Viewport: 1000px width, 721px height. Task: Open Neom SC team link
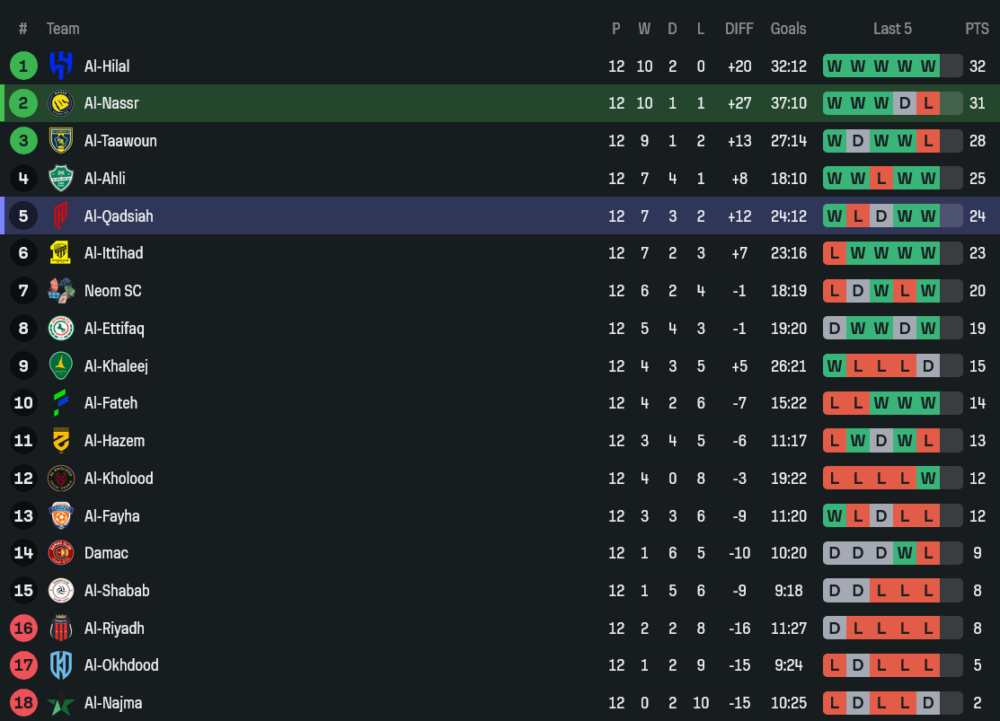(x=112, y=291)
